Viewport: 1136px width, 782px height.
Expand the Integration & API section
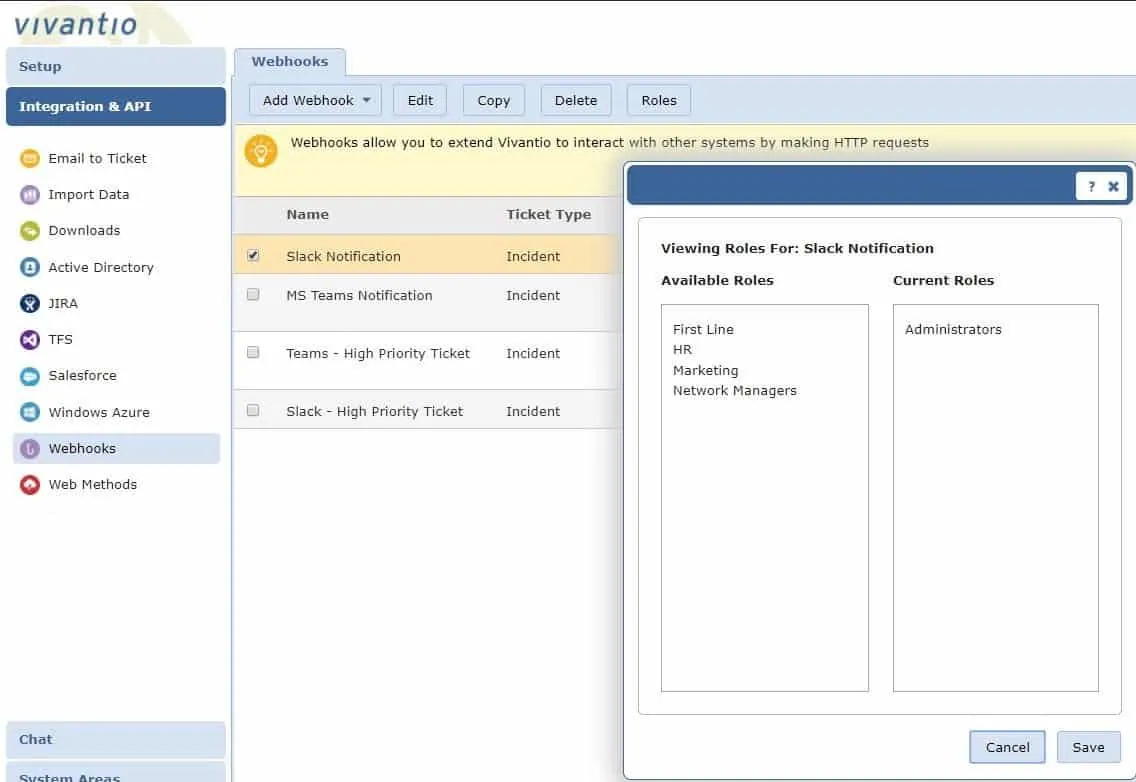click(x=116, y=106)
